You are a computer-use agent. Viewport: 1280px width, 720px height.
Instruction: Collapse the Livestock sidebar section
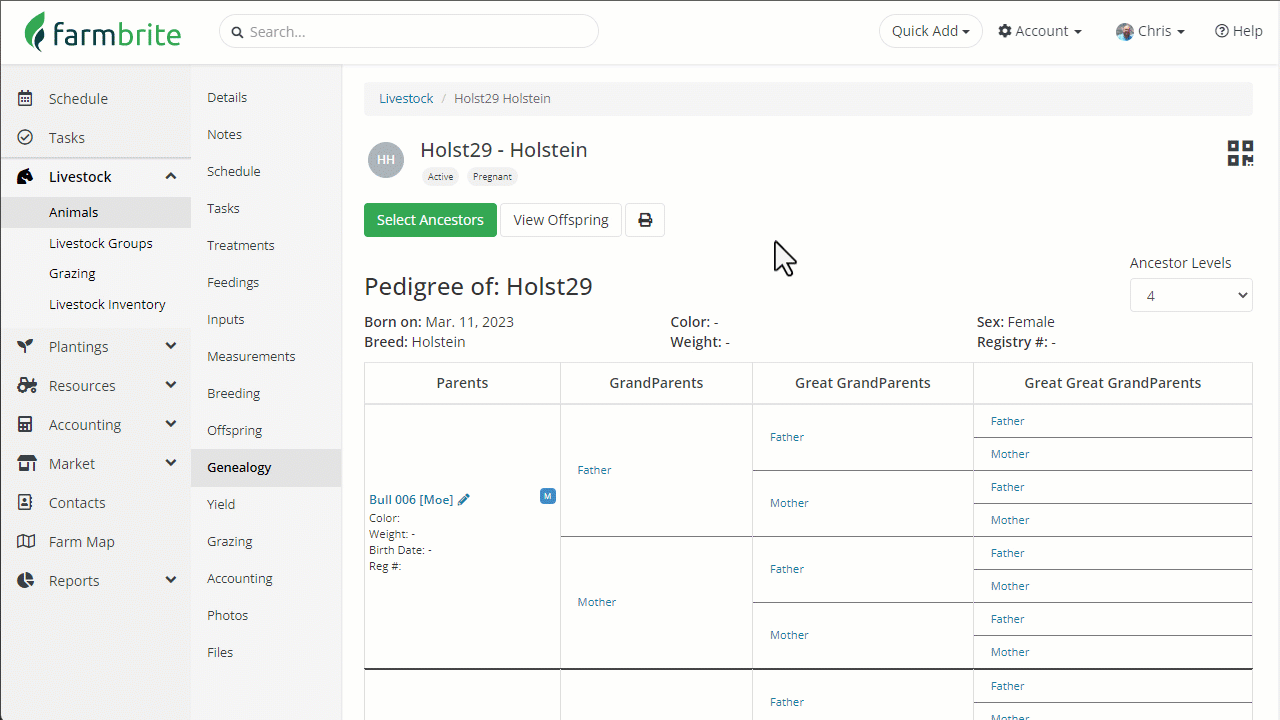coord(170,177)
